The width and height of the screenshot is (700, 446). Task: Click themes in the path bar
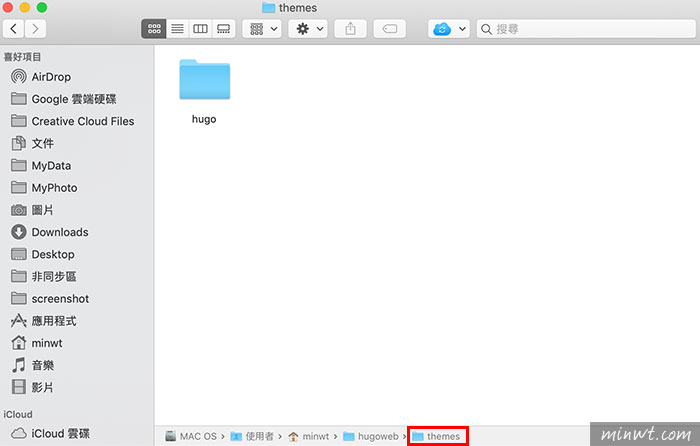(436, 436)
